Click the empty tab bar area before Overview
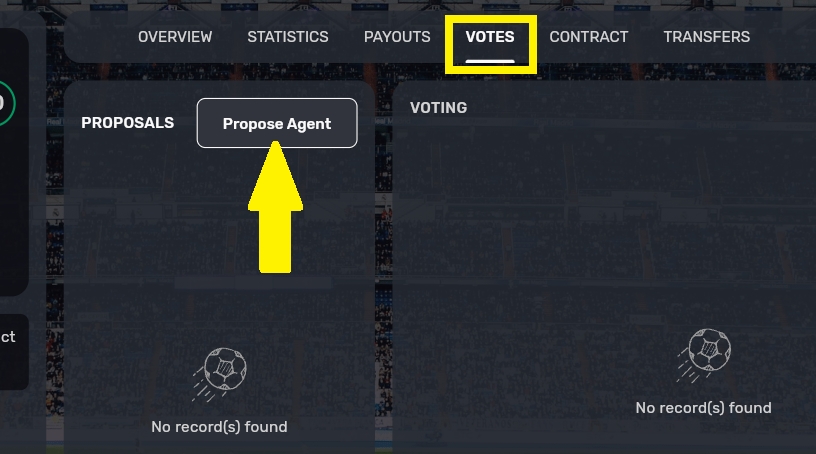The height and width of the screenshot is (454, 816). (100, 37)
